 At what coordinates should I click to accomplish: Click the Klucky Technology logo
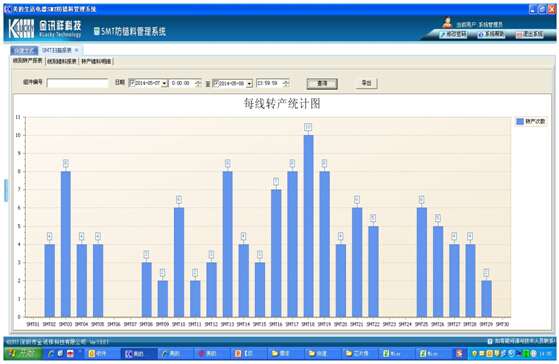click(x=45, y=29)
